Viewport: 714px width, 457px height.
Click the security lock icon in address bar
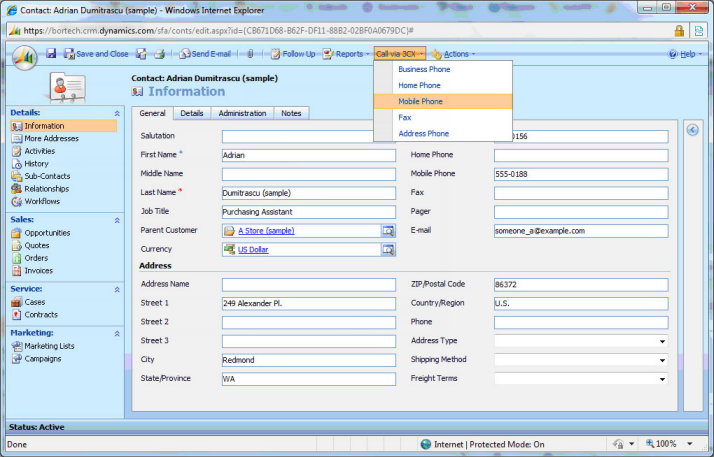[x=679, y=31]
